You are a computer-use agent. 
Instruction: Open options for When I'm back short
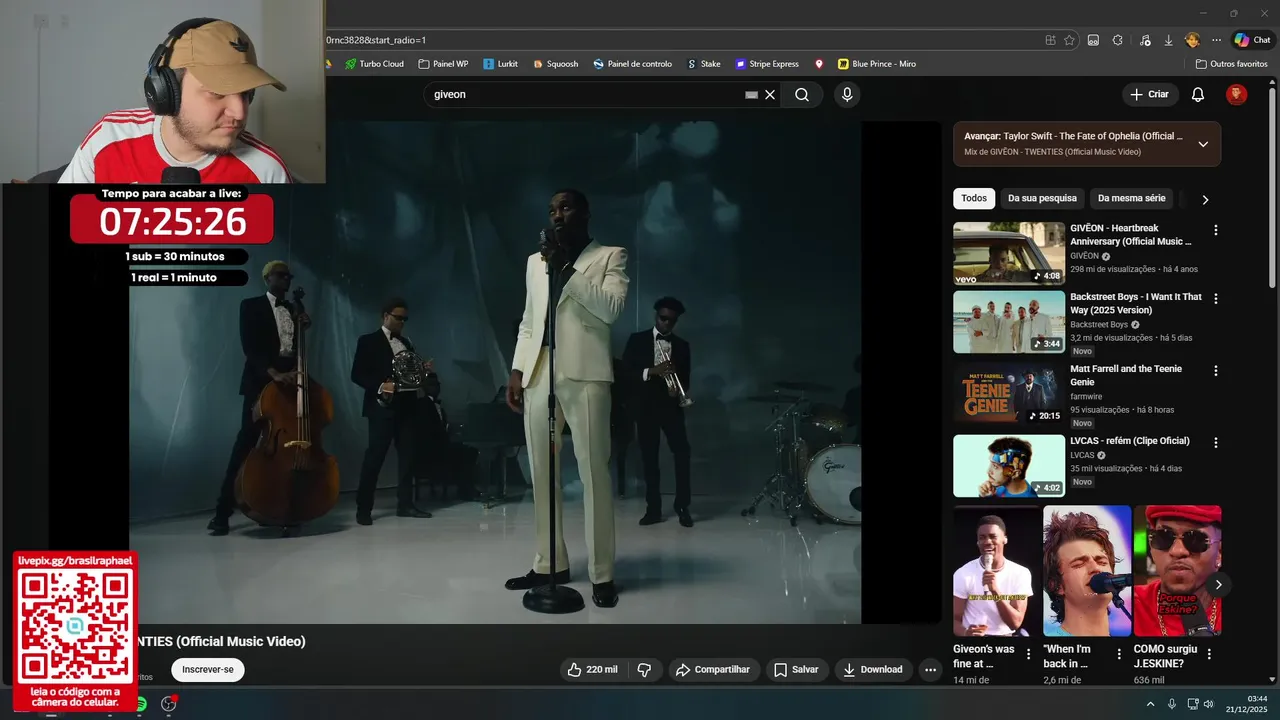[1119, 655]
